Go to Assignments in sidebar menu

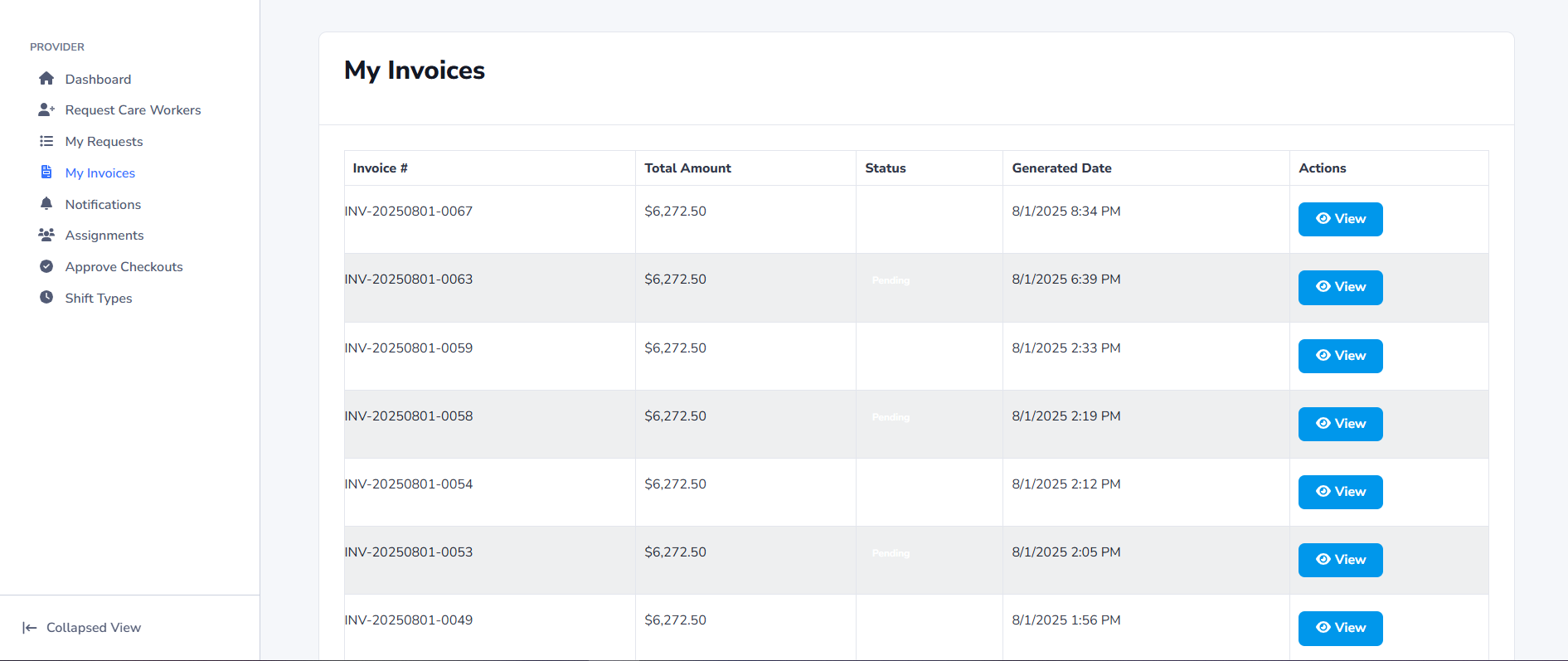pos(104,236)
